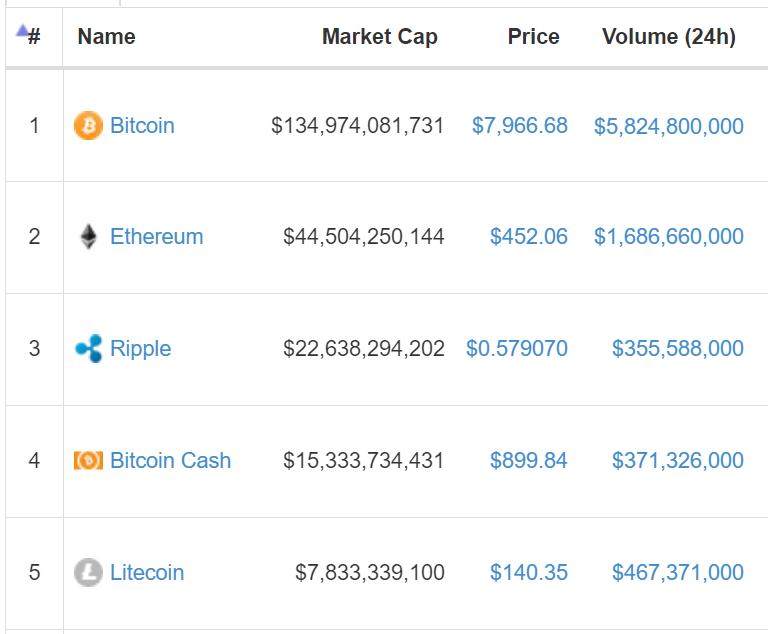The width and height of the screenshot is (768, 634).
Task: Select Litecoin market cap $7,833,339,100 cell
Action: 370,573
